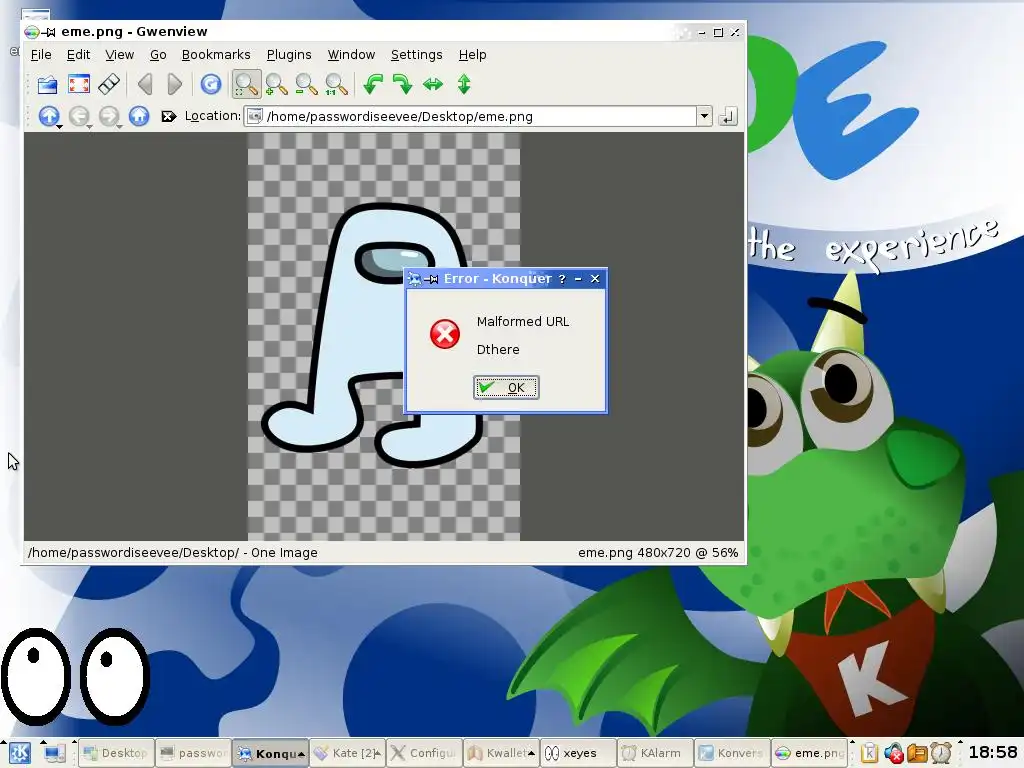The height and width of the screenshot is (768, 1024).
Task: Clear the location bar
Action: click(x=168, y=116)
